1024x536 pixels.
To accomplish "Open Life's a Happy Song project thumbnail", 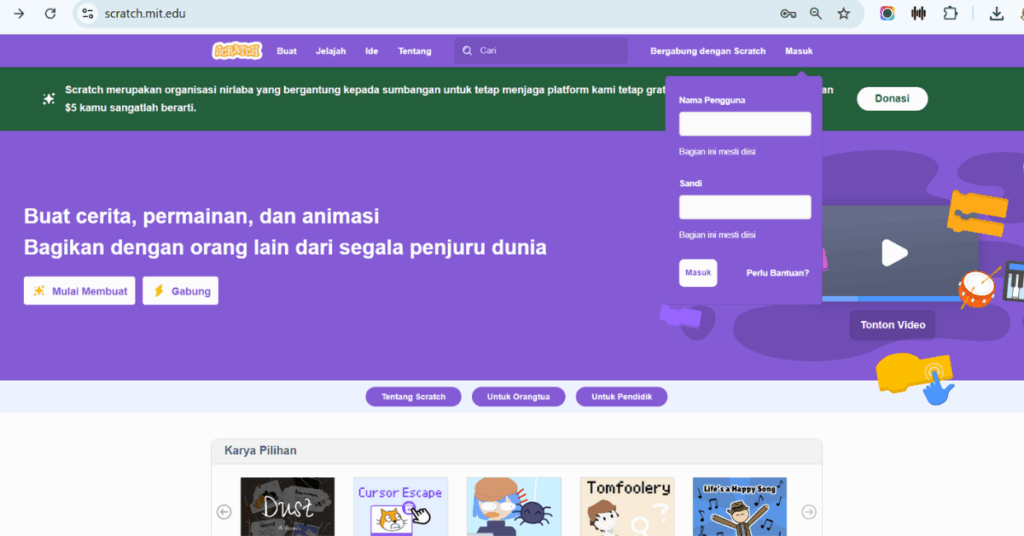I will [x=740, y=507].
